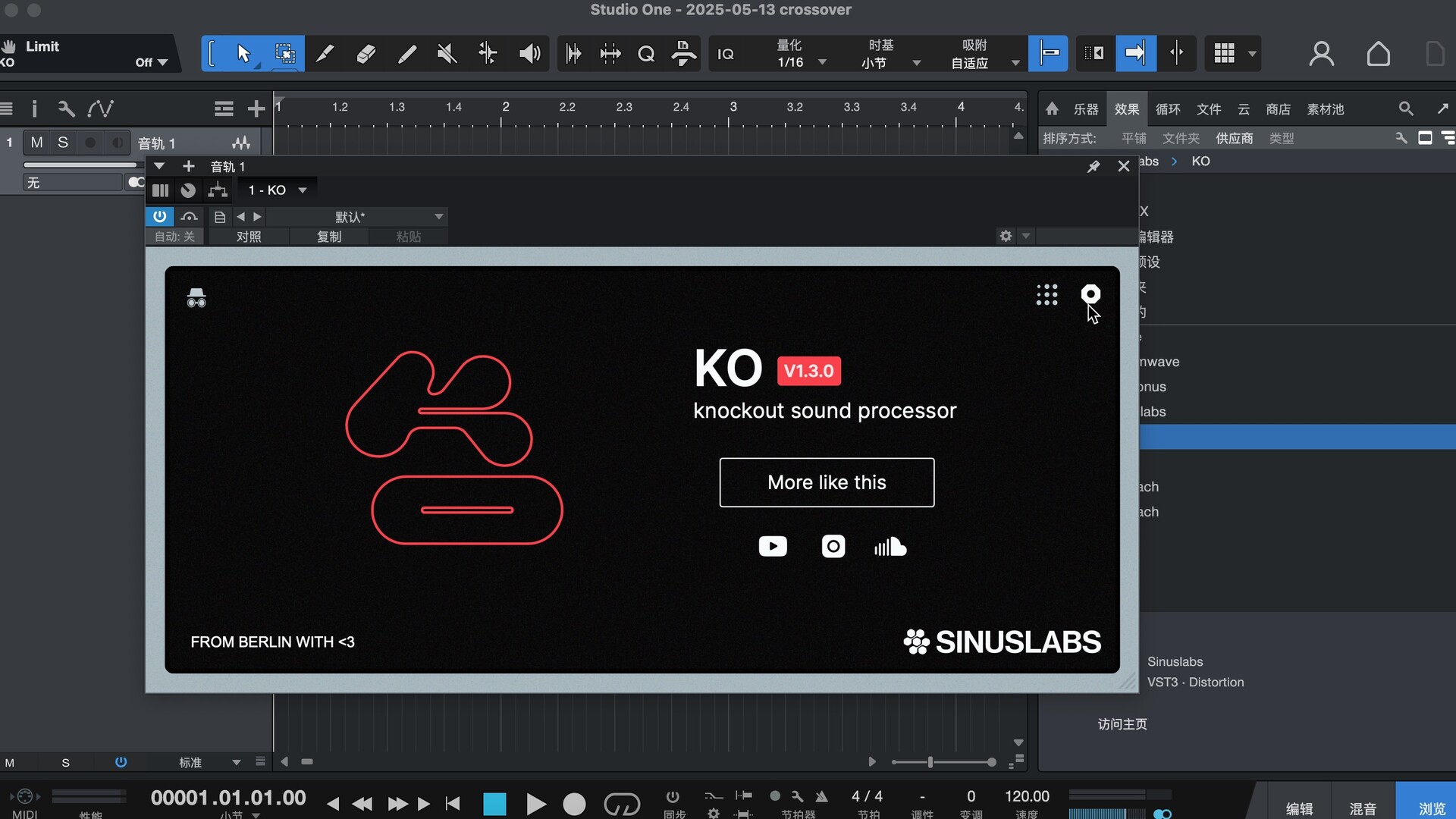Switch to 效果 browser tab
Image resolution: width=1456 pixels, height=819 pixels.
tap(1127, 109)
